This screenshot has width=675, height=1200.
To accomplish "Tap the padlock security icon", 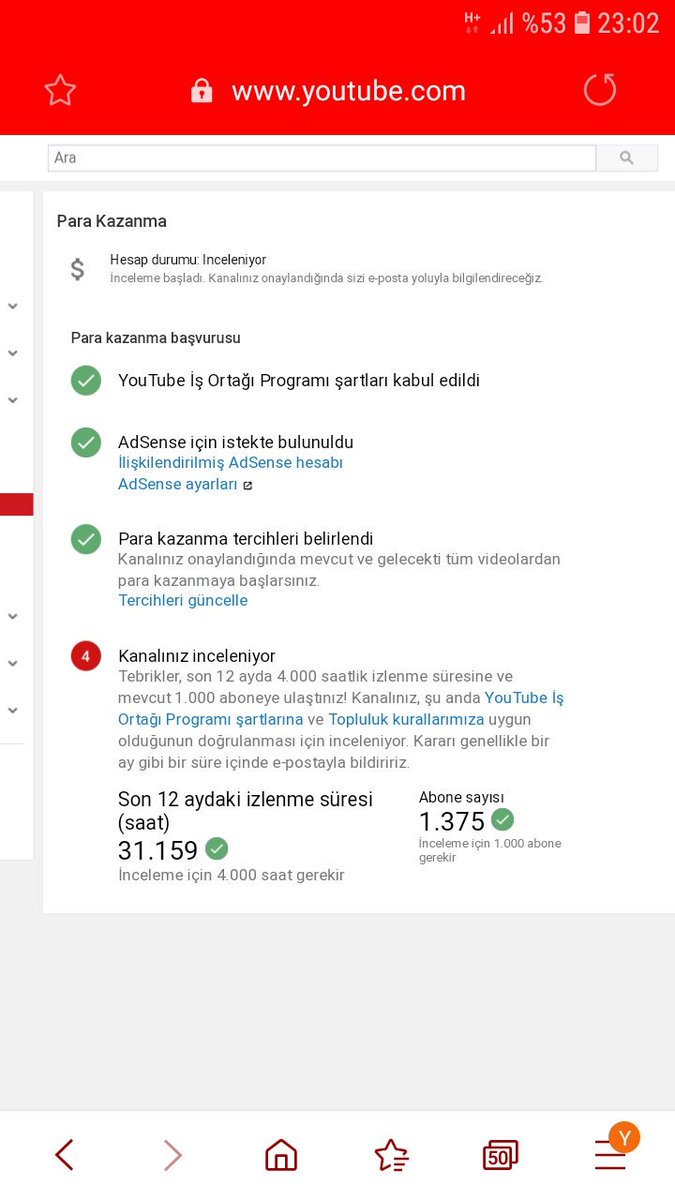I will pyautogui.click(x=202, y=91).
